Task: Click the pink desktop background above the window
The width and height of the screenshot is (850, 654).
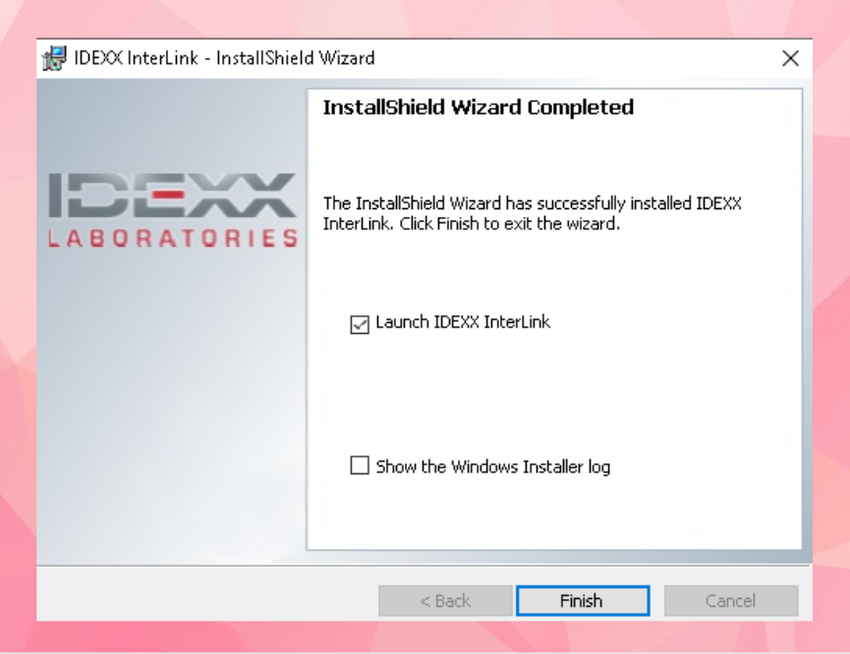Action: (425, 18)
